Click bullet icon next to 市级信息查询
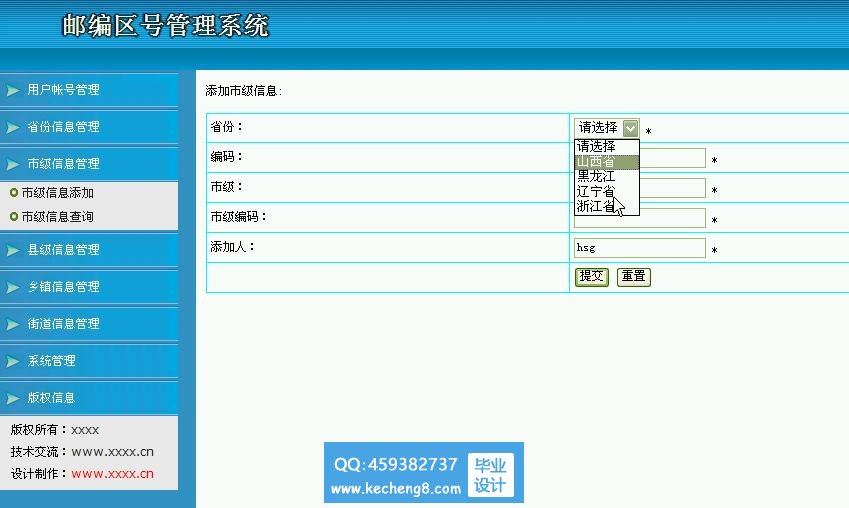The image size is (849, 508). [14, 217]
